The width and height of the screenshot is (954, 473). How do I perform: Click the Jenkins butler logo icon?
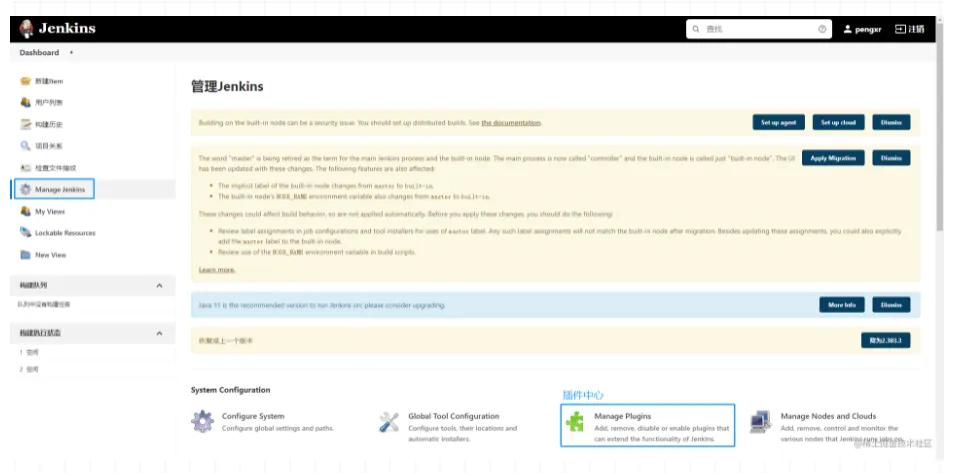pyautogui.click(x=26, y=29)
